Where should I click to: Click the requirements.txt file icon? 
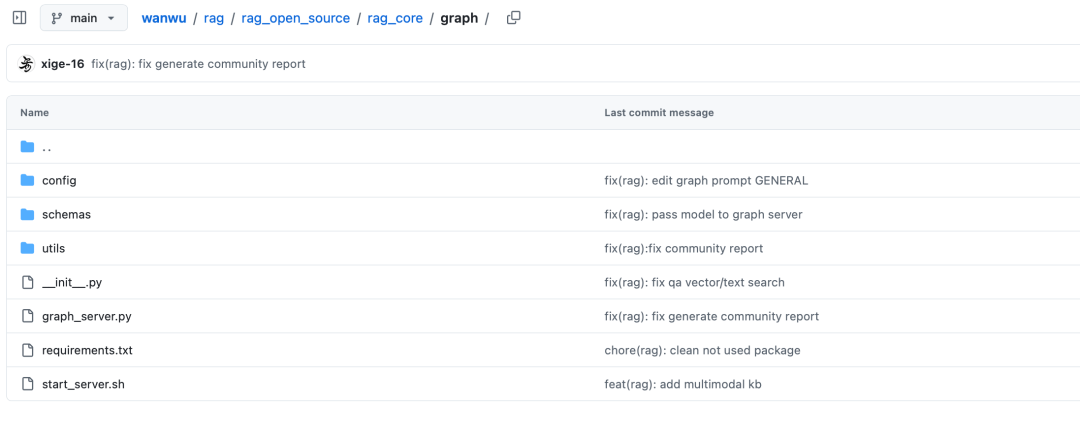coord(28,350)
